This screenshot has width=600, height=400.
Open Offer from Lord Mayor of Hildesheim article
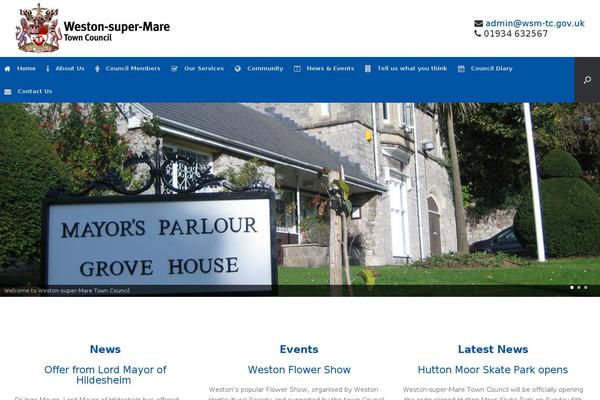coord(105,375)
